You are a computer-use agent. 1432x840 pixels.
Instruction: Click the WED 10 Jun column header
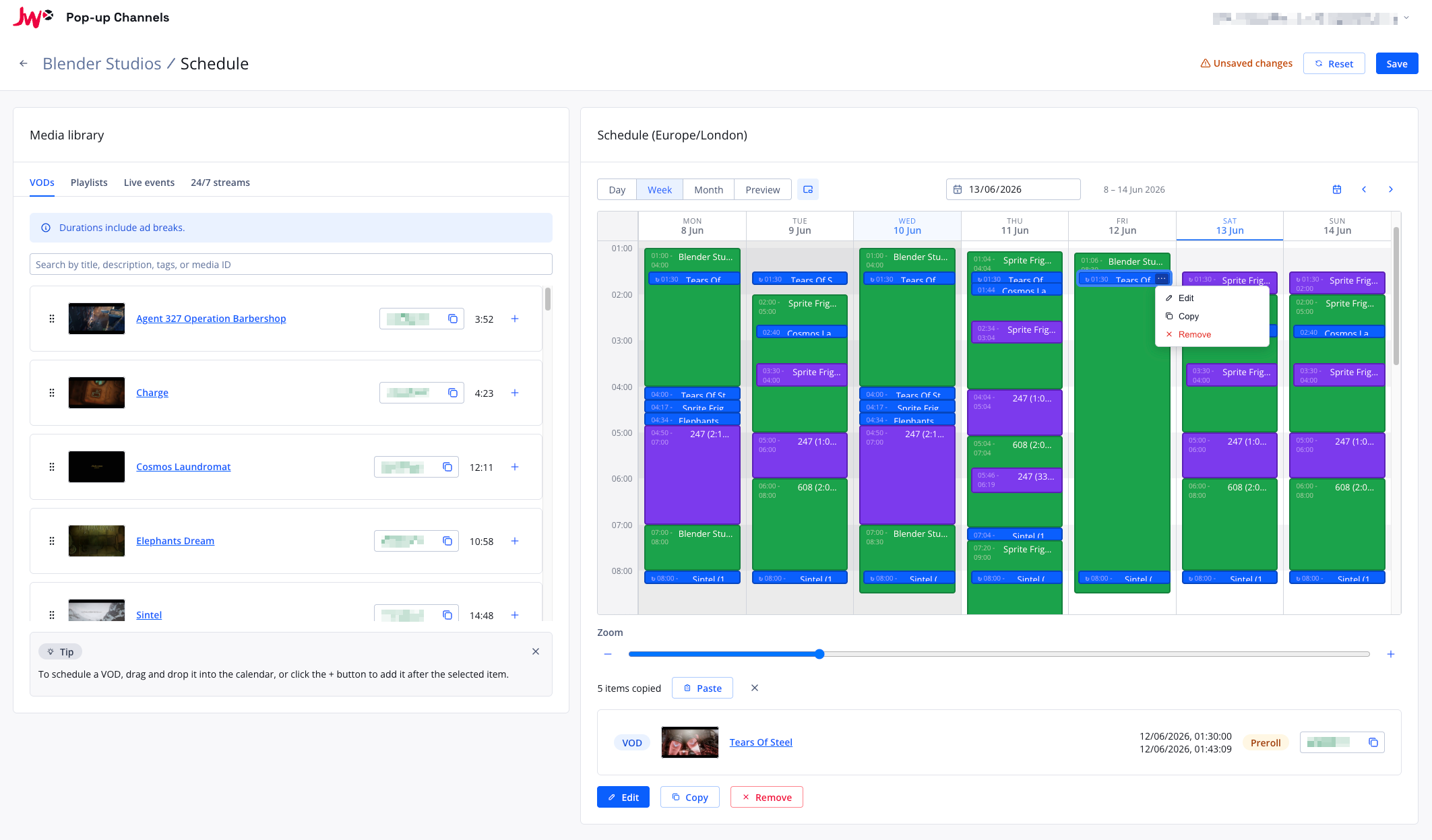click(907, 226)
